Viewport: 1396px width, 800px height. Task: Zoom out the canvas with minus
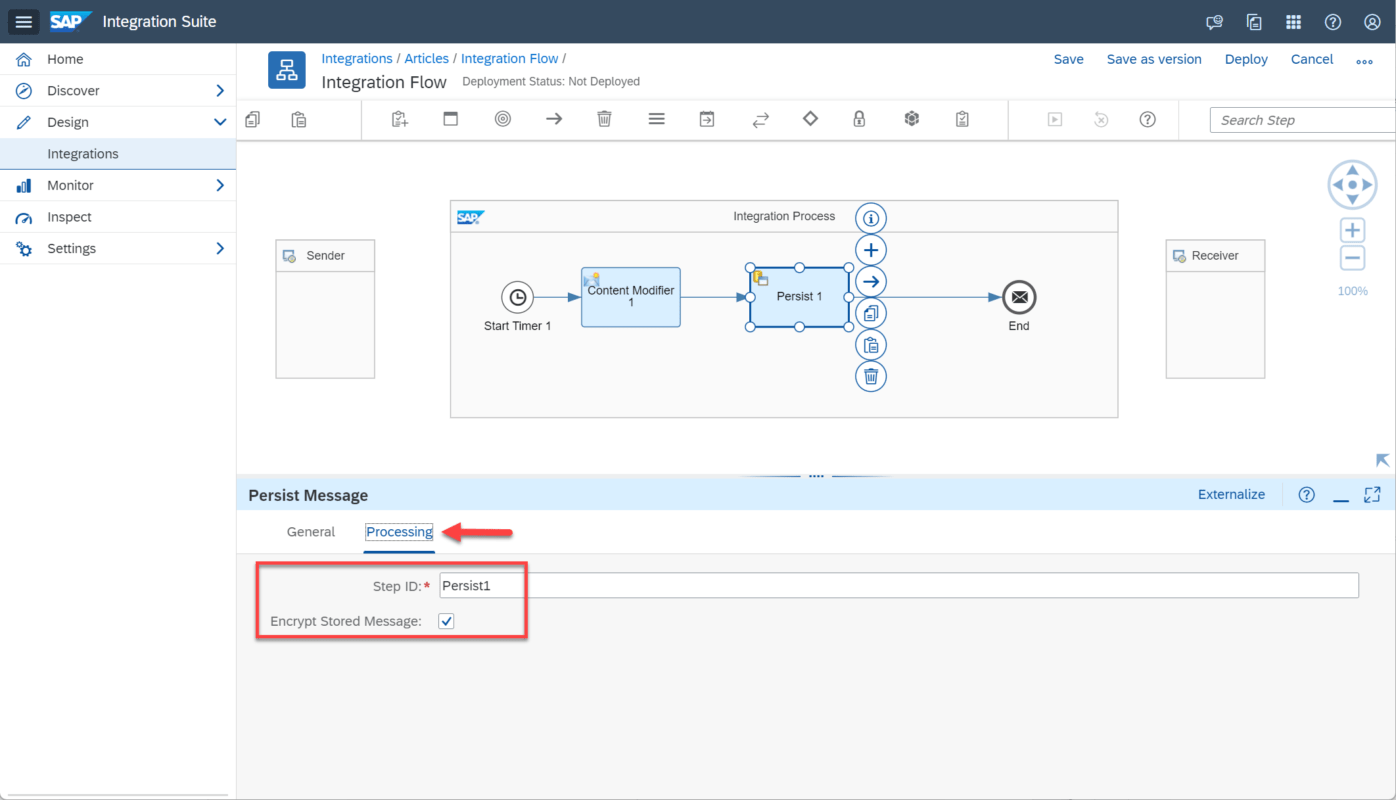1352,258
